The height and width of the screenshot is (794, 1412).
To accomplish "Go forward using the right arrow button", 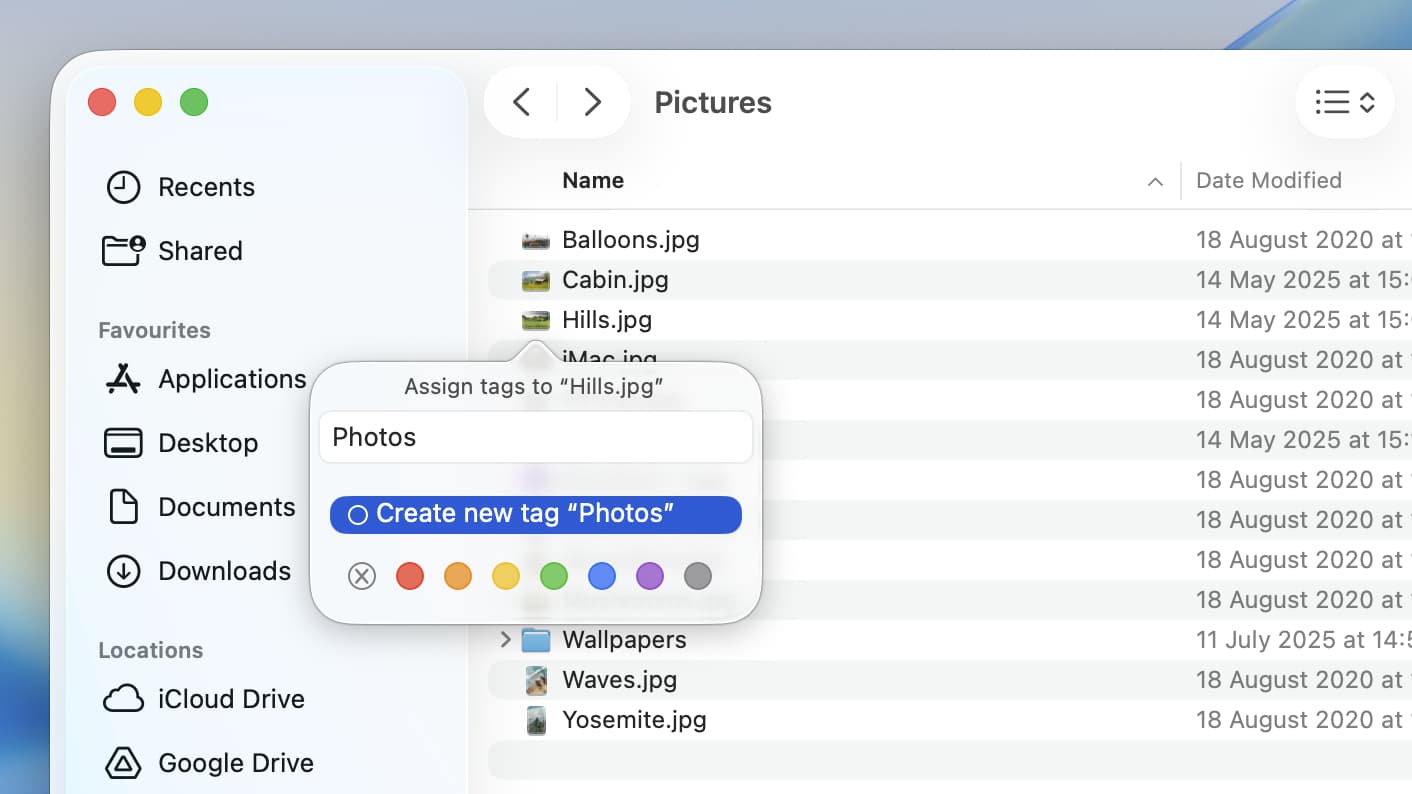I will (592, 102).
